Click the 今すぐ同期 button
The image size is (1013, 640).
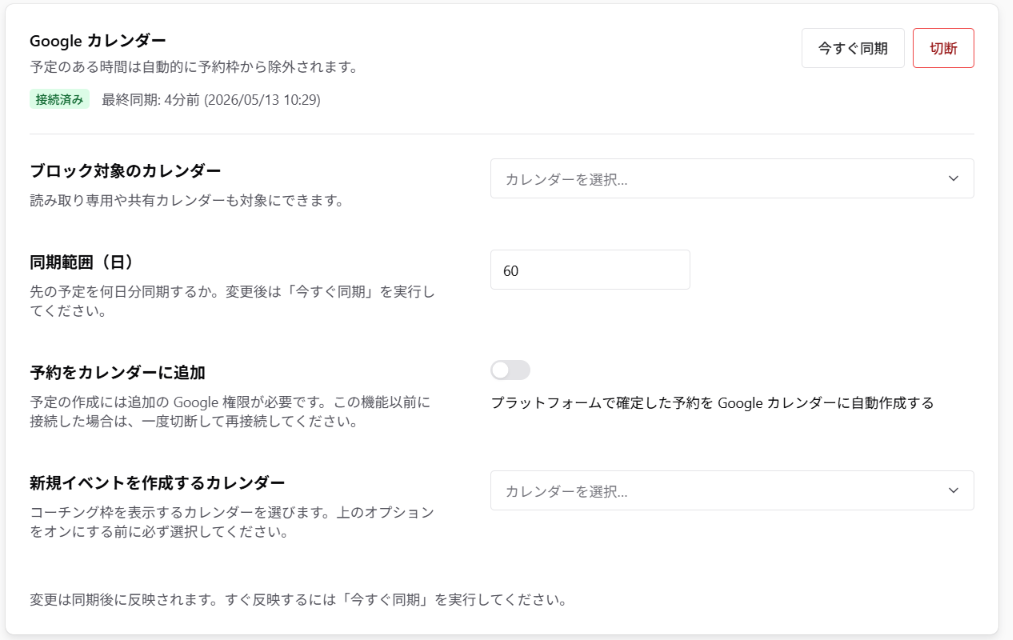tap(853, 48)
